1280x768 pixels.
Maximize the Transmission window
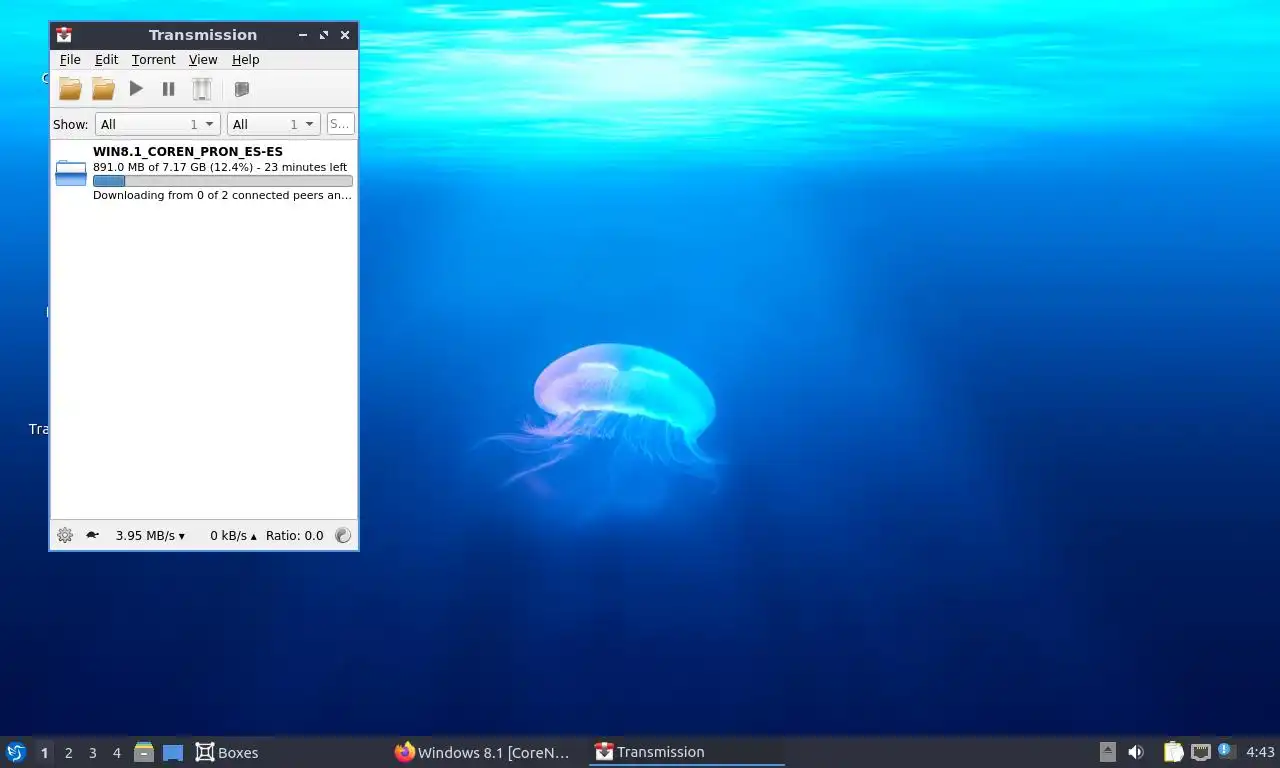point(324,35)
